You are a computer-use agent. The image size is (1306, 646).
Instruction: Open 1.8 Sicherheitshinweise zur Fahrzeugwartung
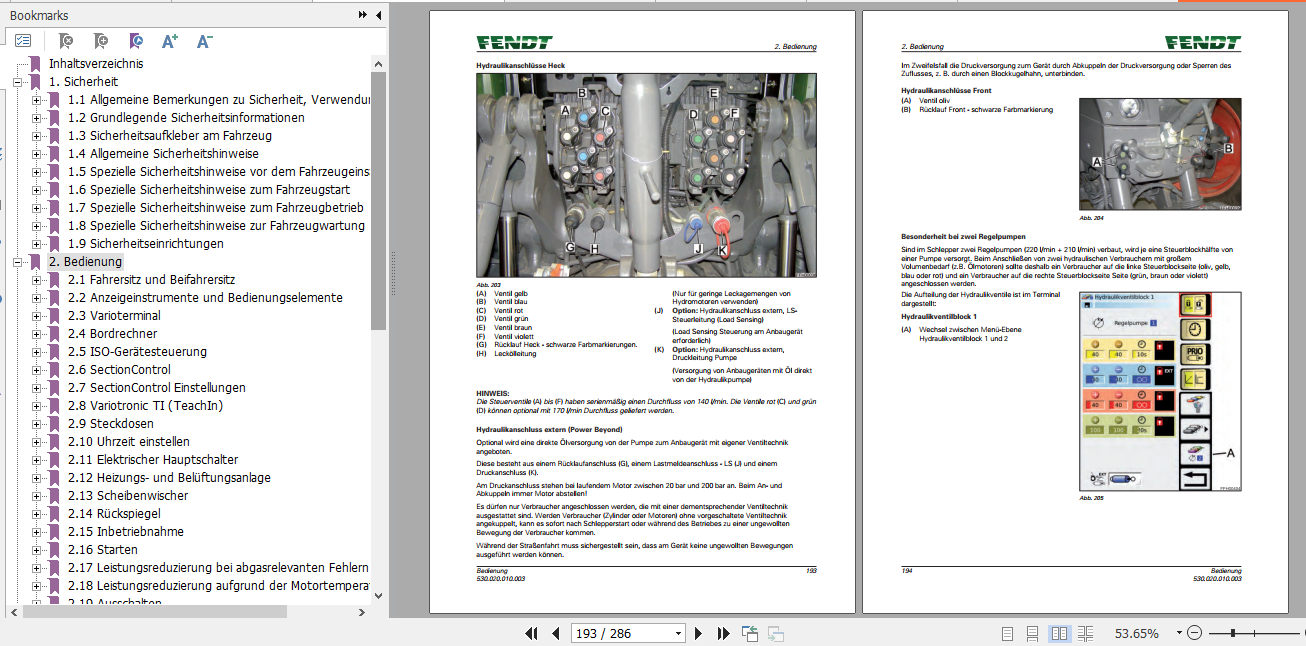tap(216, 226)
